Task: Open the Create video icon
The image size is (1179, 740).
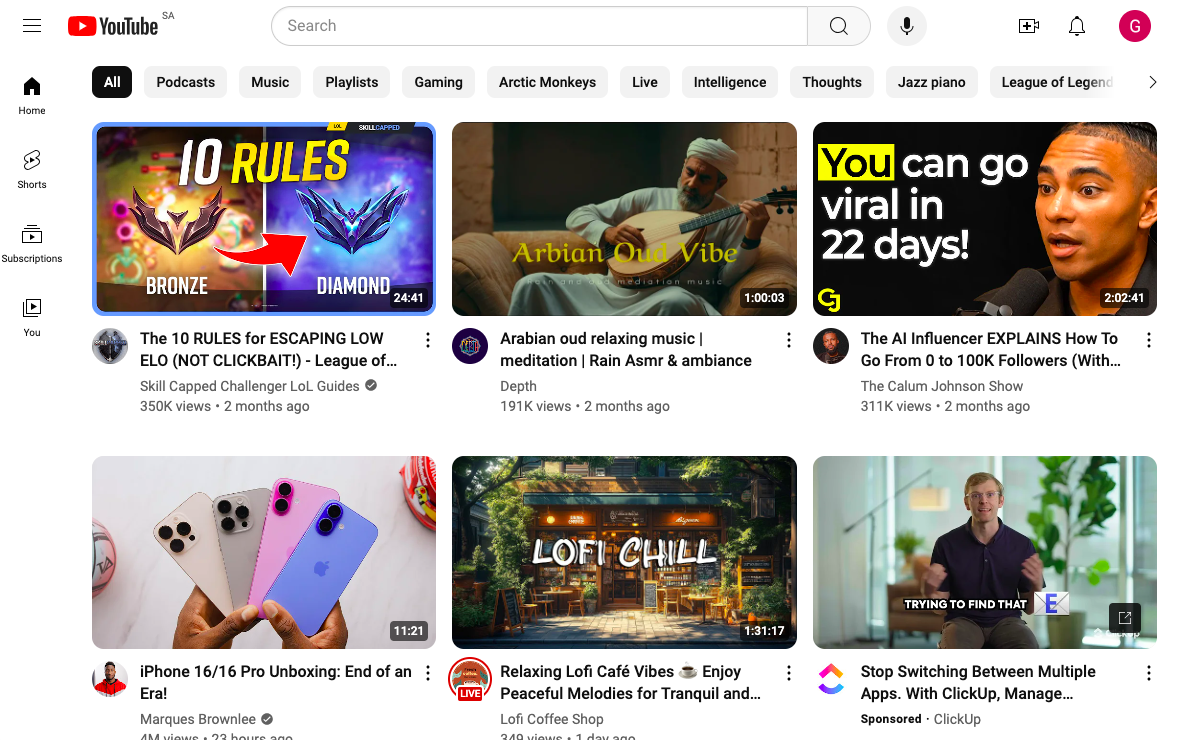Action: click(1028, 25)
